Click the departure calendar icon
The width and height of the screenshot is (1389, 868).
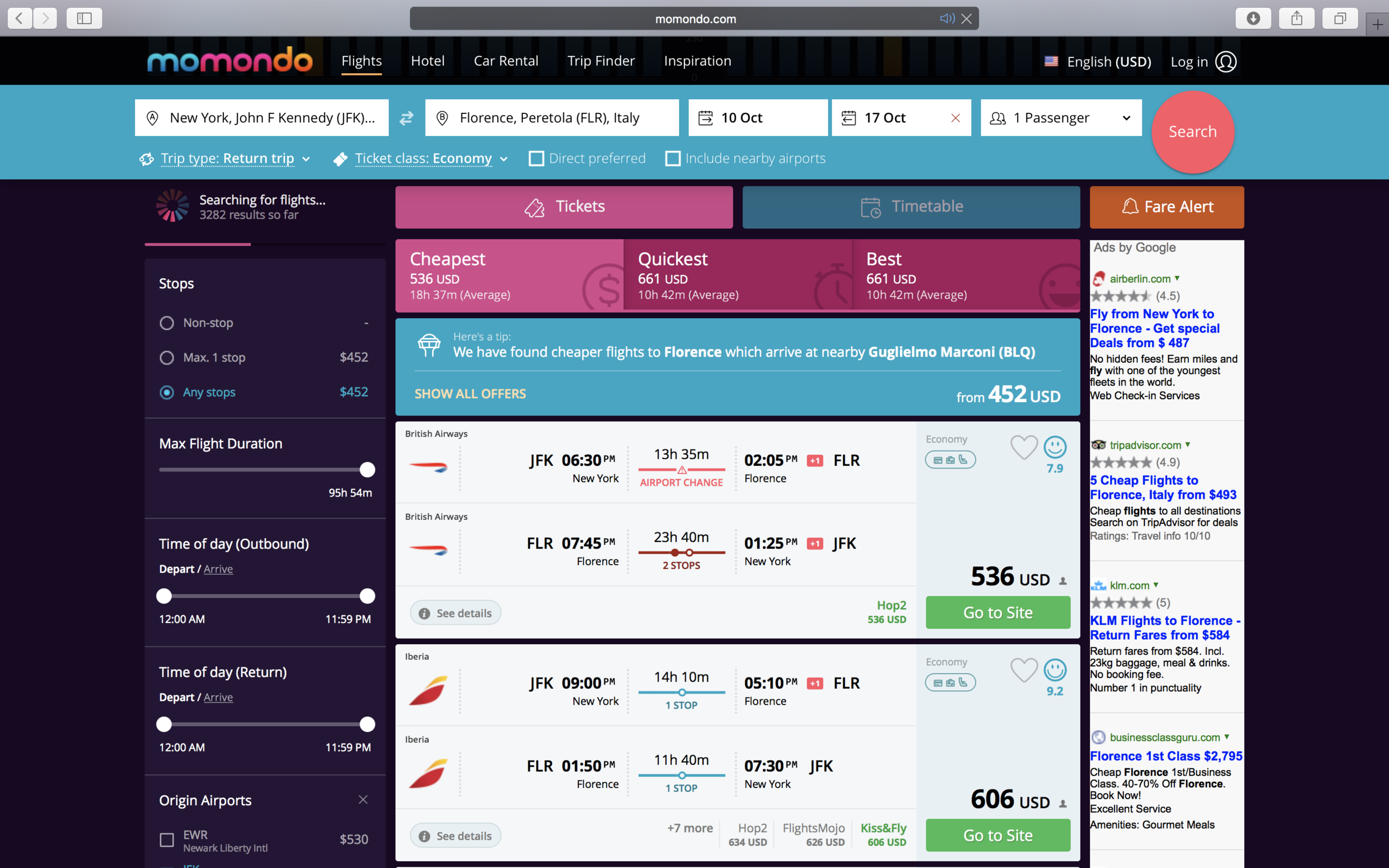(705, 118)
